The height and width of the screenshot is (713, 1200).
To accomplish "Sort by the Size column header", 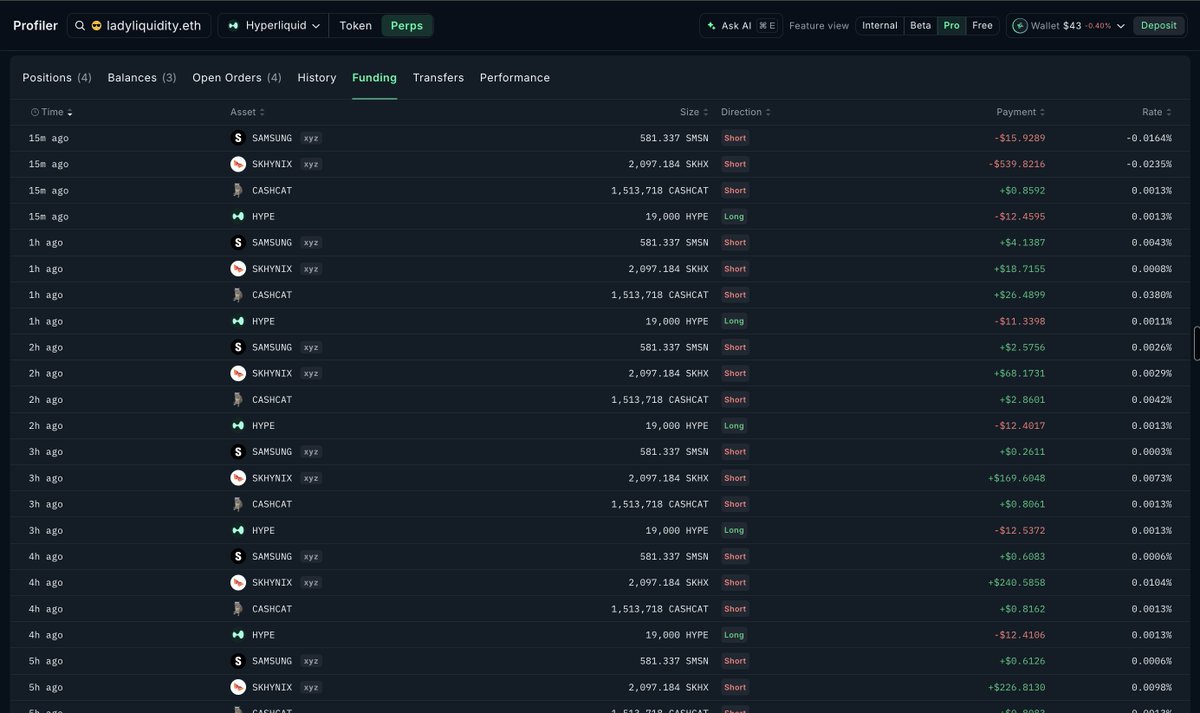I will click(694, 112).
